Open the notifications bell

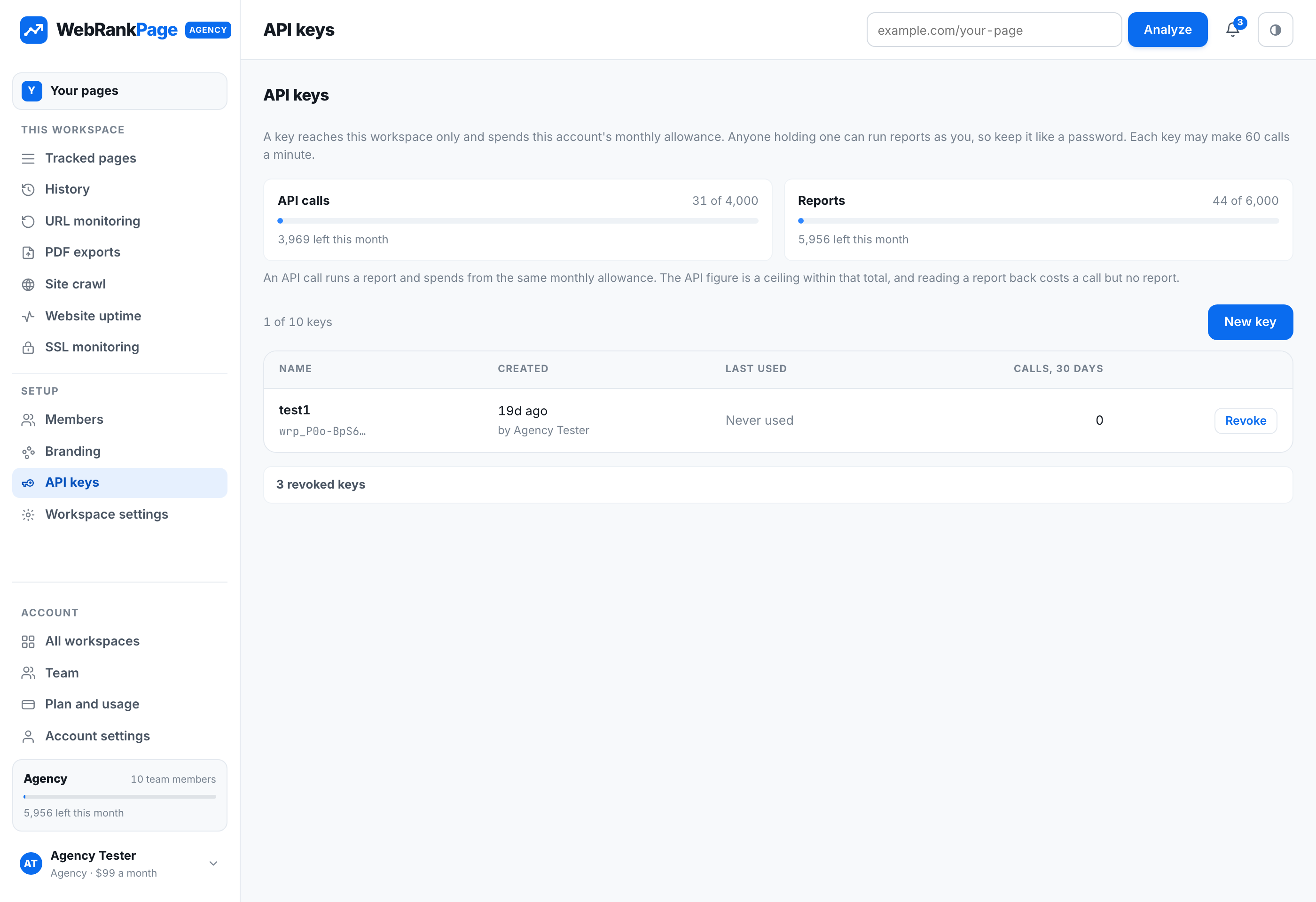click(1232, 30)
